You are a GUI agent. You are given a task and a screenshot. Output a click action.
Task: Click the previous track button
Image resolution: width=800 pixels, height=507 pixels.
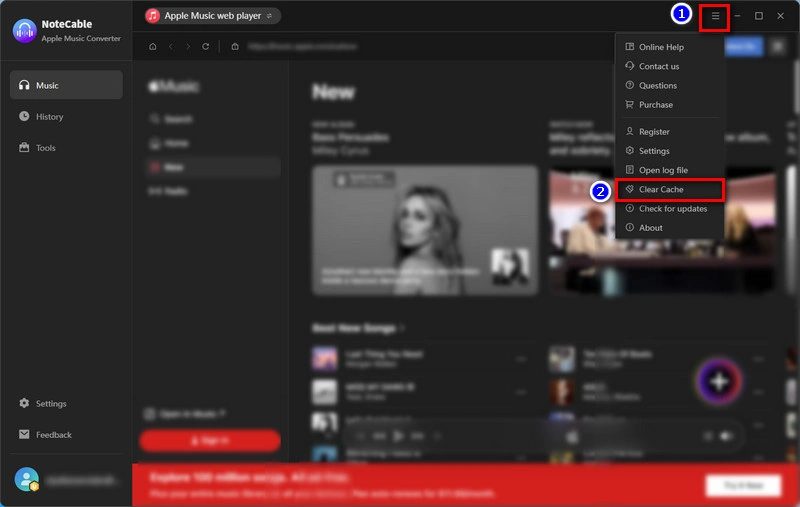(x=379, y=436)
